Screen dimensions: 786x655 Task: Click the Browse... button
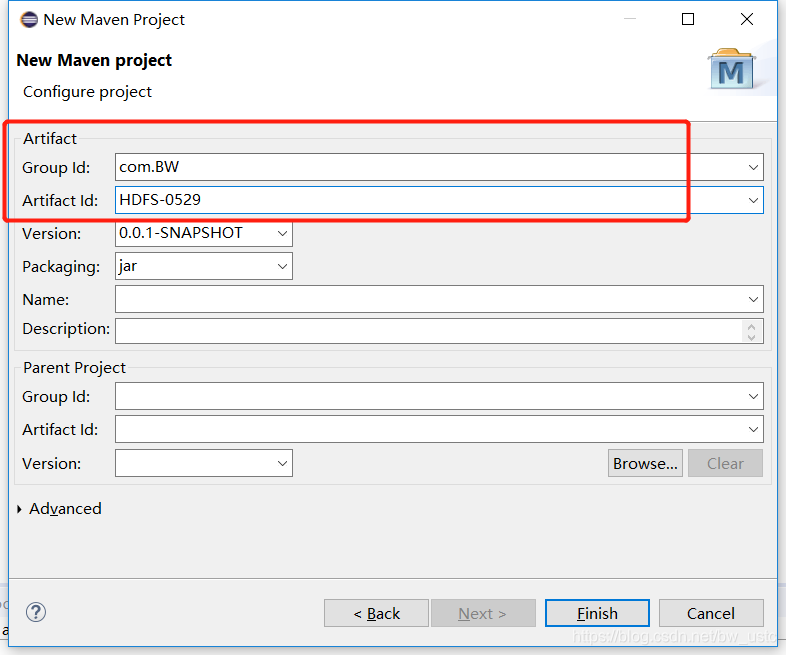click(x=645, y=463)
